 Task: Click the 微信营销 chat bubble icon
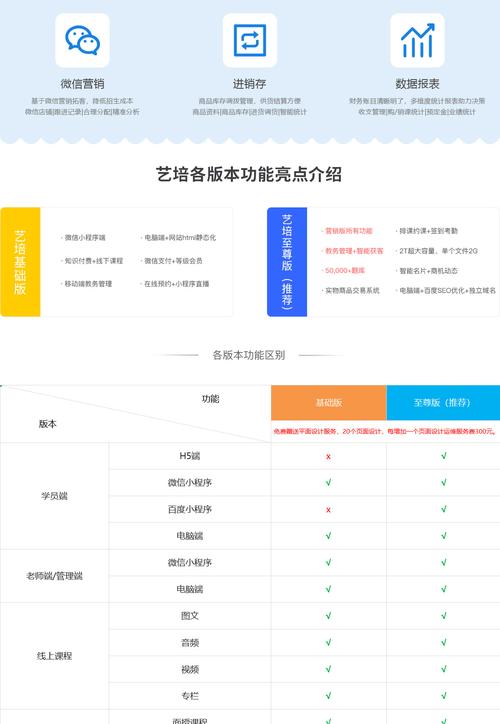(82, 40)
